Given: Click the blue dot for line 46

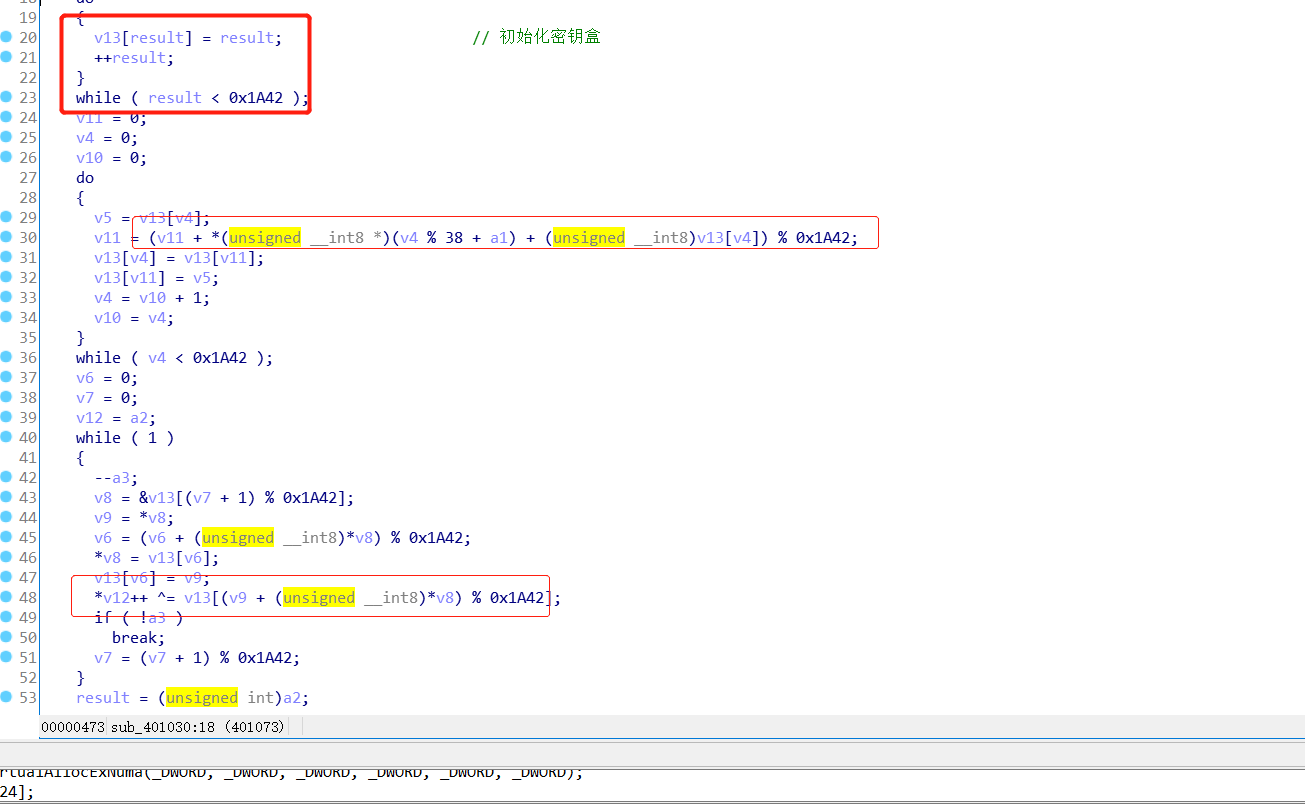Looking at the screenshot, I should pos(6,557).
